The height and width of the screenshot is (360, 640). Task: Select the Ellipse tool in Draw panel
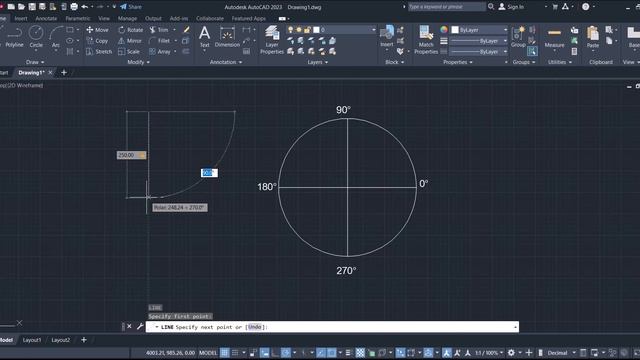pos(70,41)
